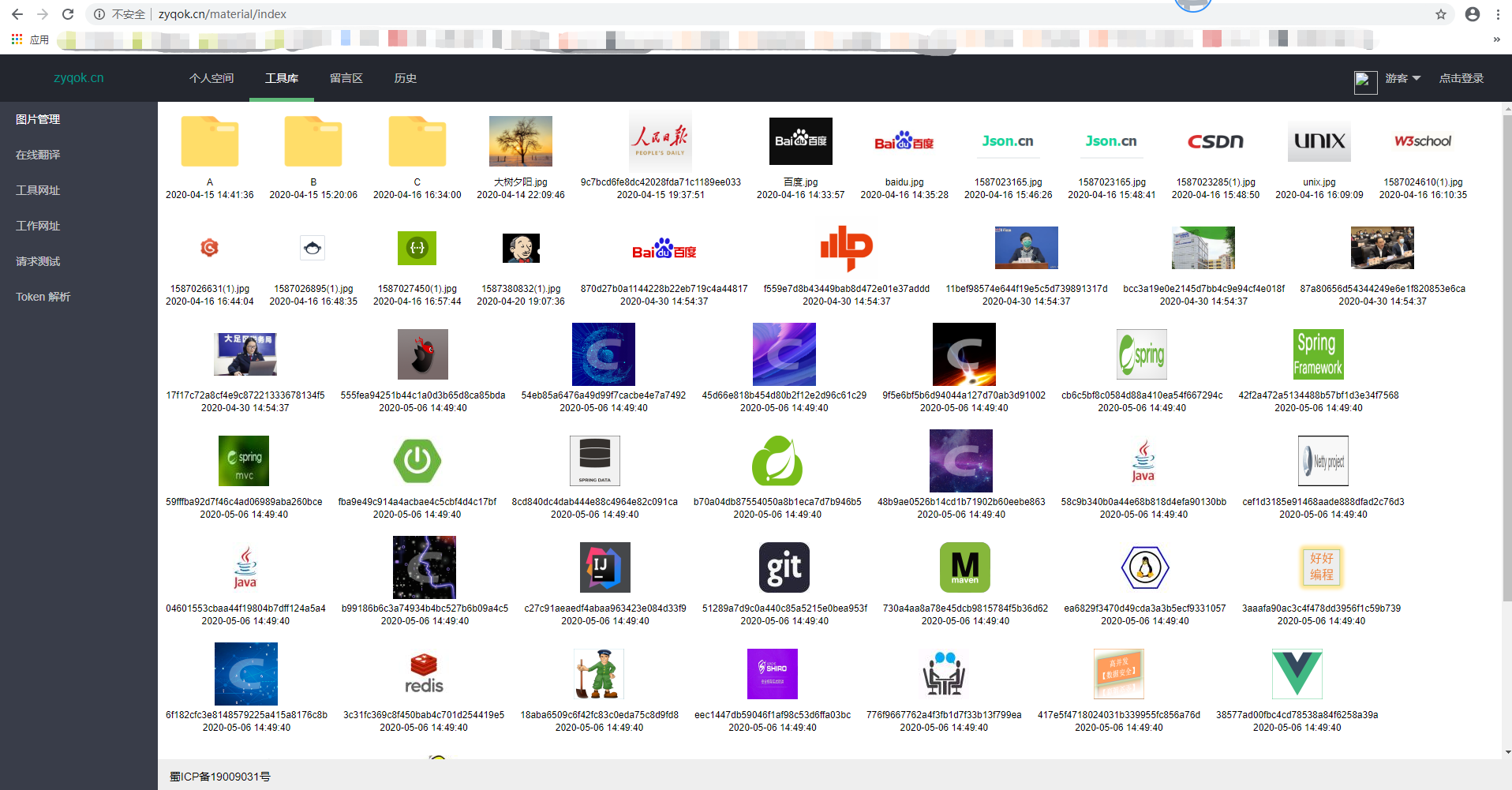This screenshot has width=1512, height=790.
Task: Click the baidu.jpg logo image
Action: pos(904,141)
